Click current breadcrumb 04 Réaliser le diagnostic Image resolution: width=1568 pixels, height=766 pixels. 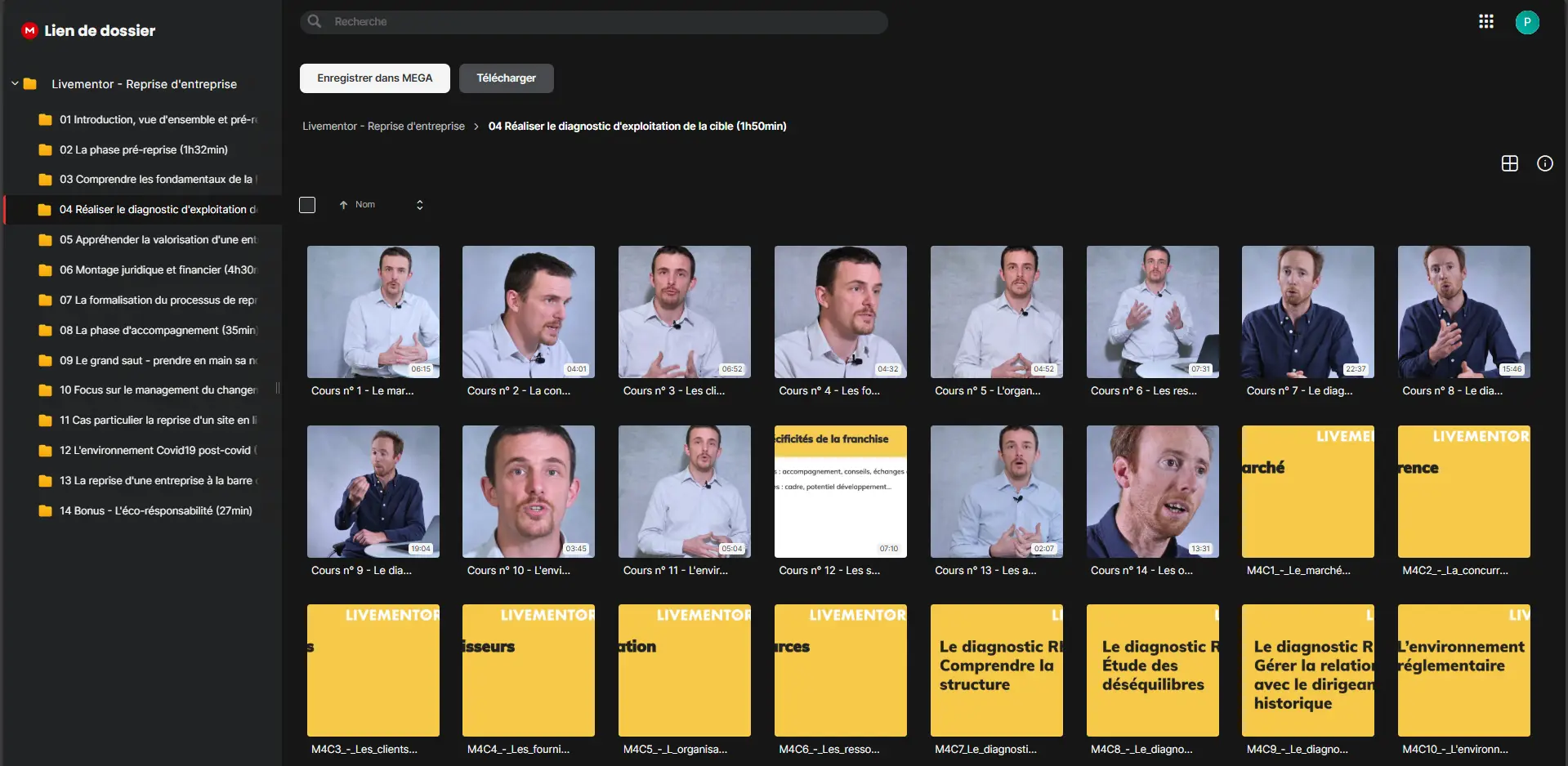pos(637,127)
